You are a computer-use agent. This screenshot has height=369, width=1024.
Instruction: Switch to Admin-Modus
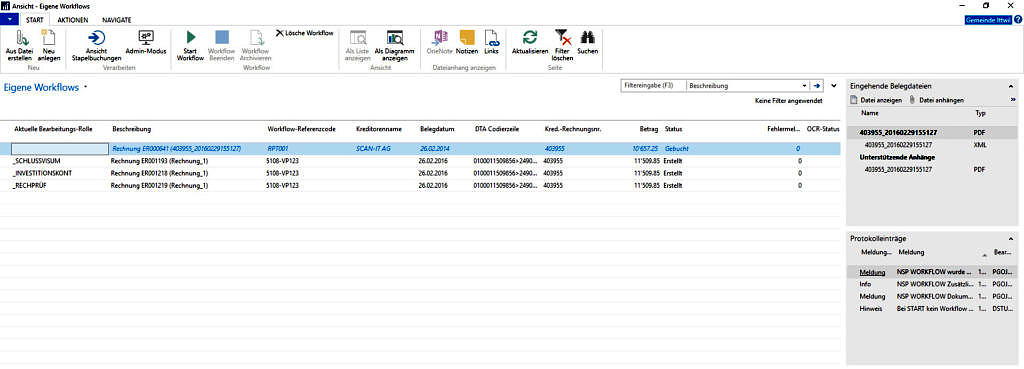(146, 38)
